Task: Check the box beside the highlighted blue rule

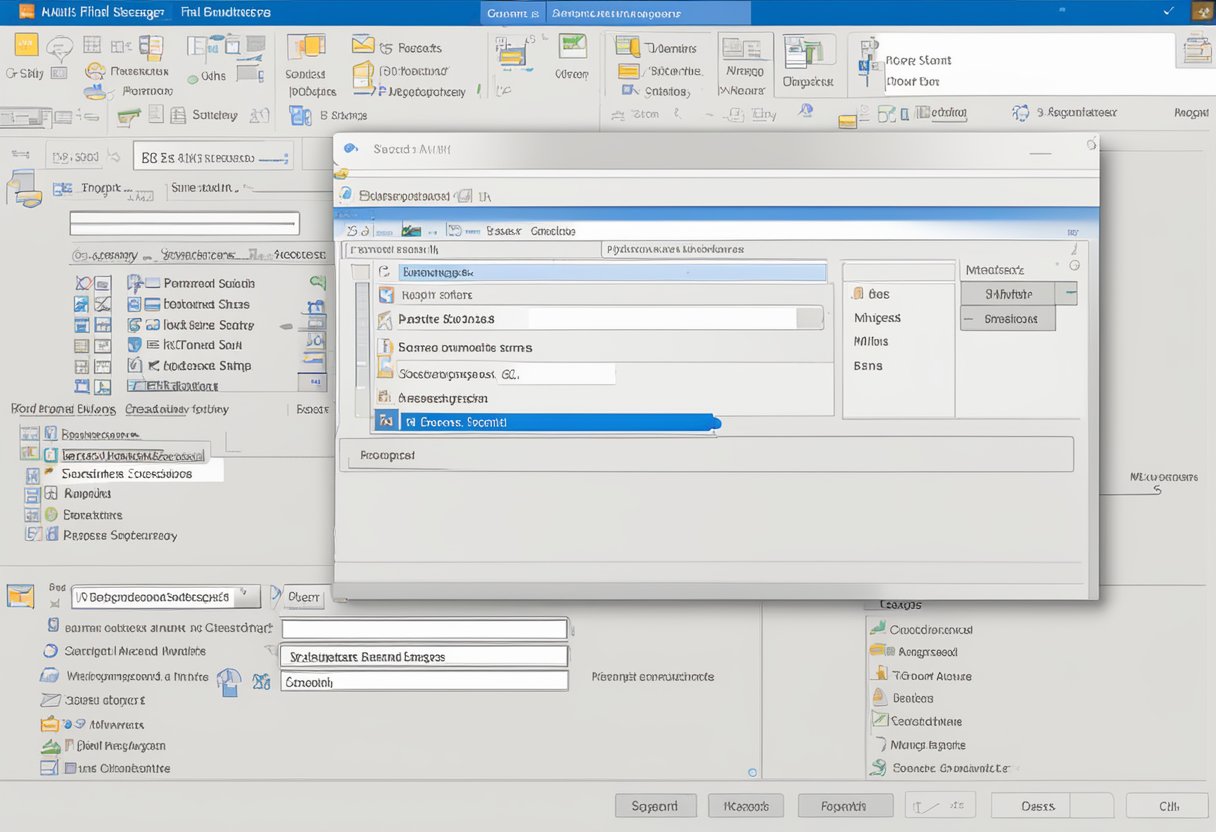Action: [x=387, y=421]
